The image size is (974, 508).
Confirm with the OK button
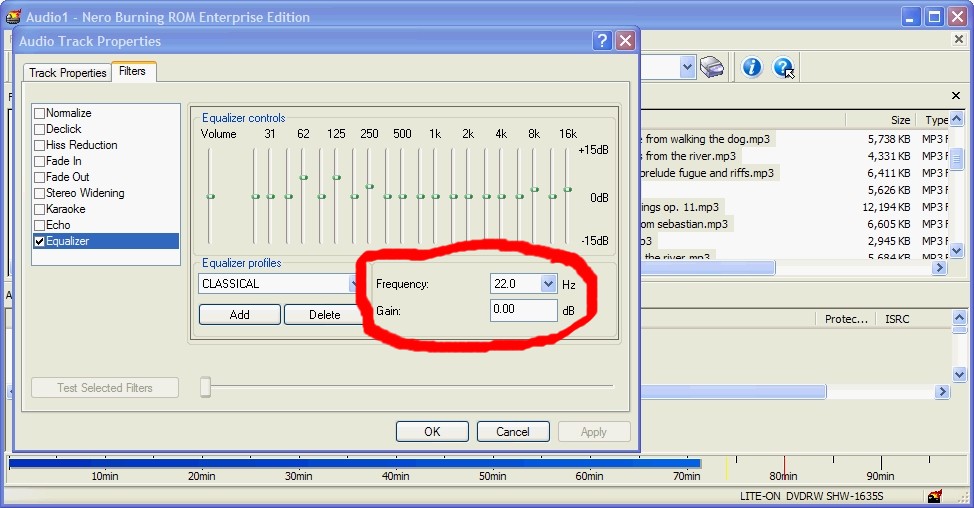click(x=432, y=432)
